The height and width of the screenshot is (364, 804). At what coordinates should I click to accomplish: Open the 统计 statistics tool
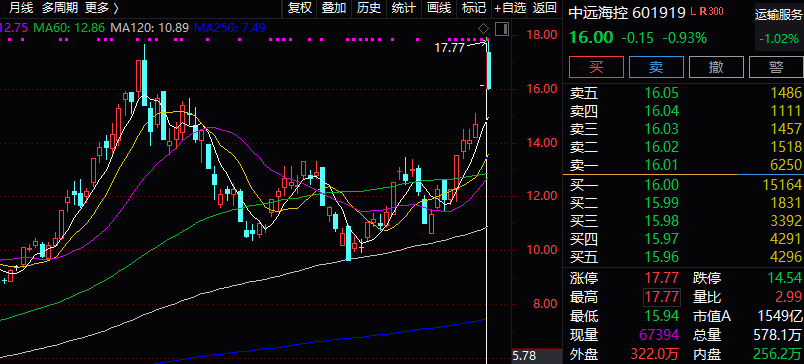click(404, 8)
